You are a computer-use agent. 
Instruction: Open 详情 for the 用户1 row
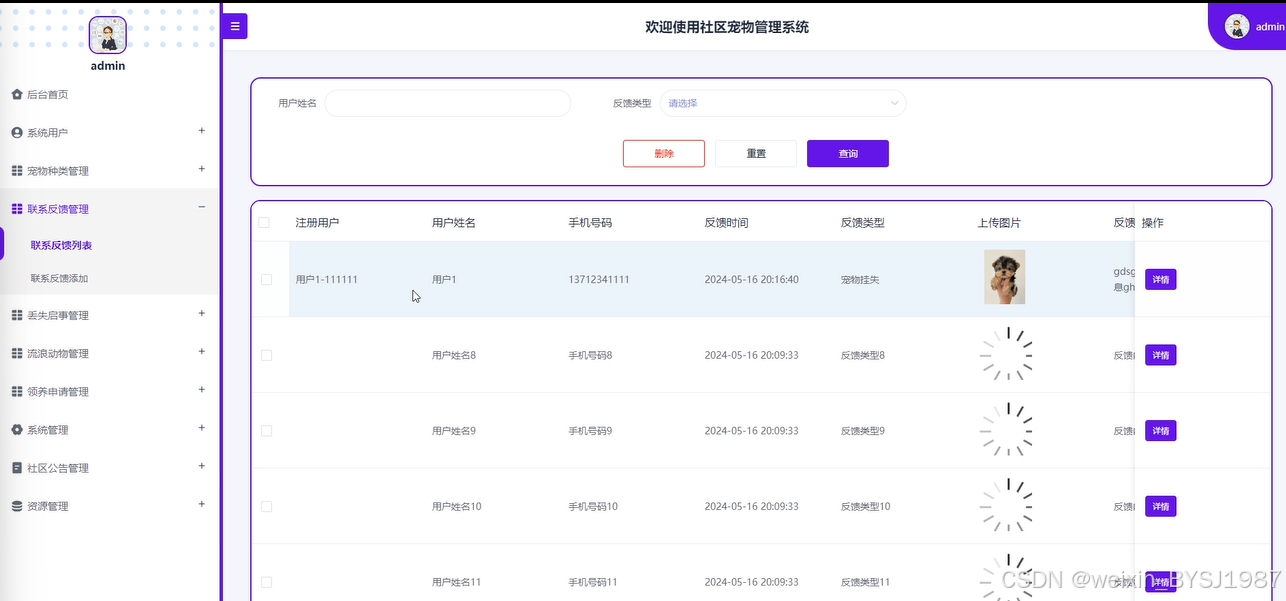(1160, 280)
